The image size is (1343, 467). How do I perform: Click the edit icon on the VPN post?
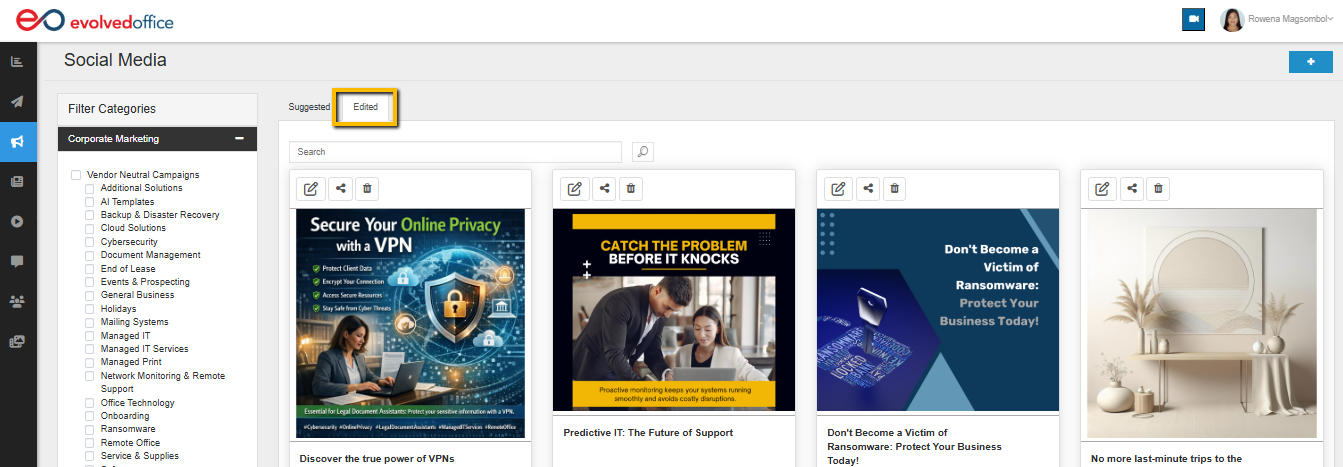(311, 188)
